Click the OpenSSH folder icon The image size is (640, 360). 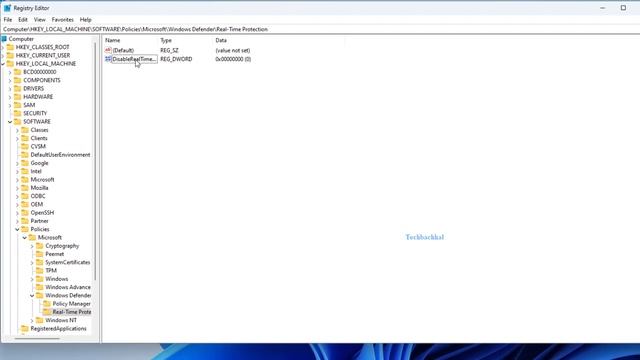(x=25, y=213)
